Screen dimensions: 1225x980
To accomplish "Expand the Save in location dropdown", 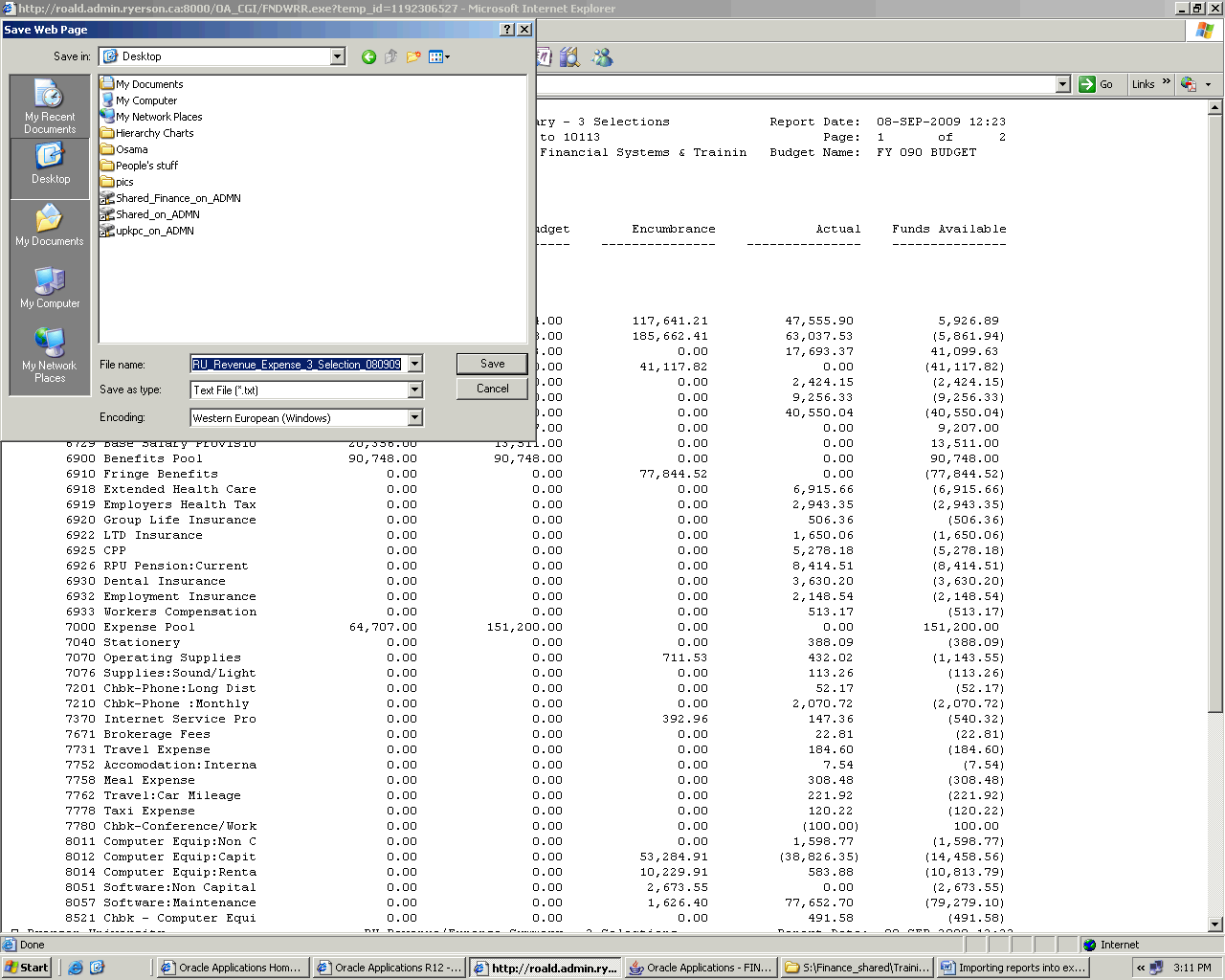I will [x=337, y=57].
